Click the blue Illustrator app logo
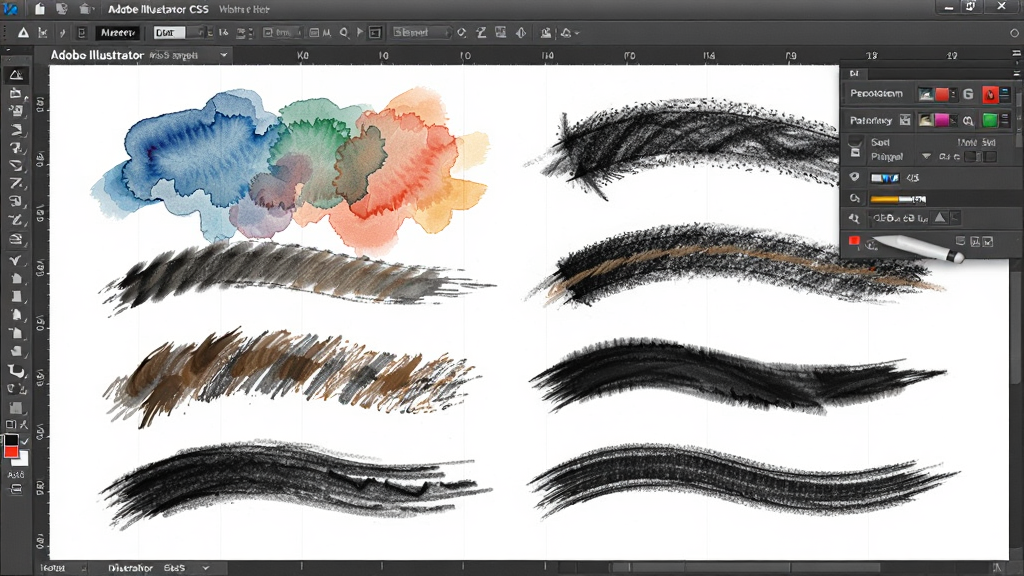 (x=10, y=8)
